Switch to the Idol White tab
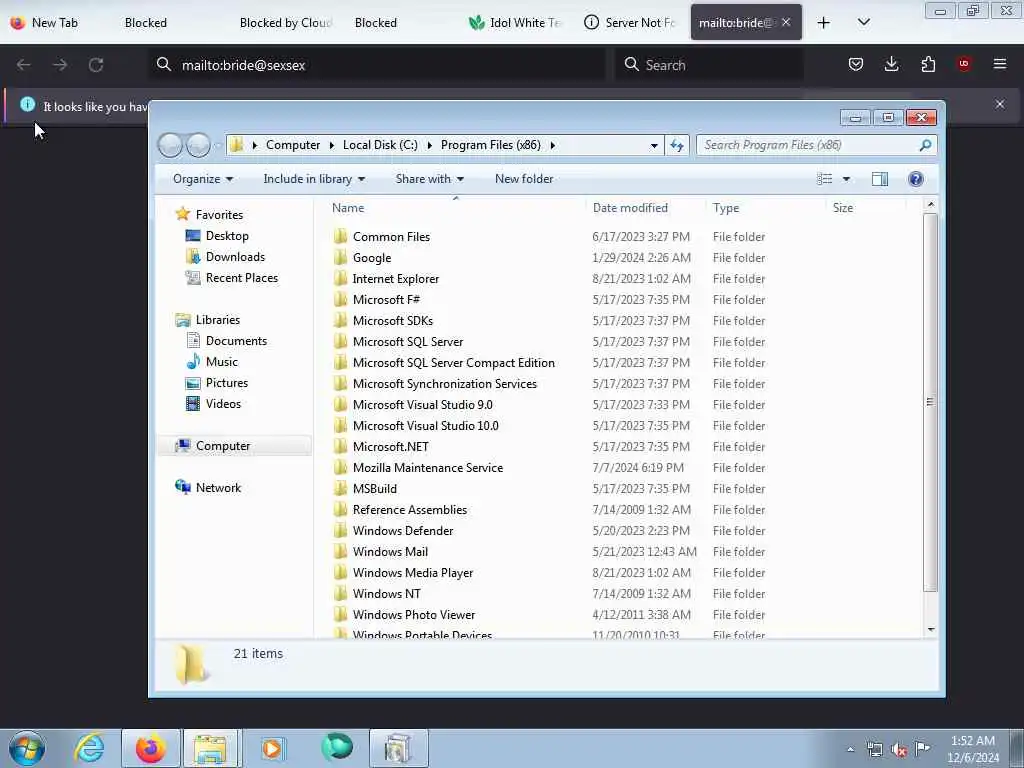Viewport: 1024px width, 768px height. pos(516,23)
